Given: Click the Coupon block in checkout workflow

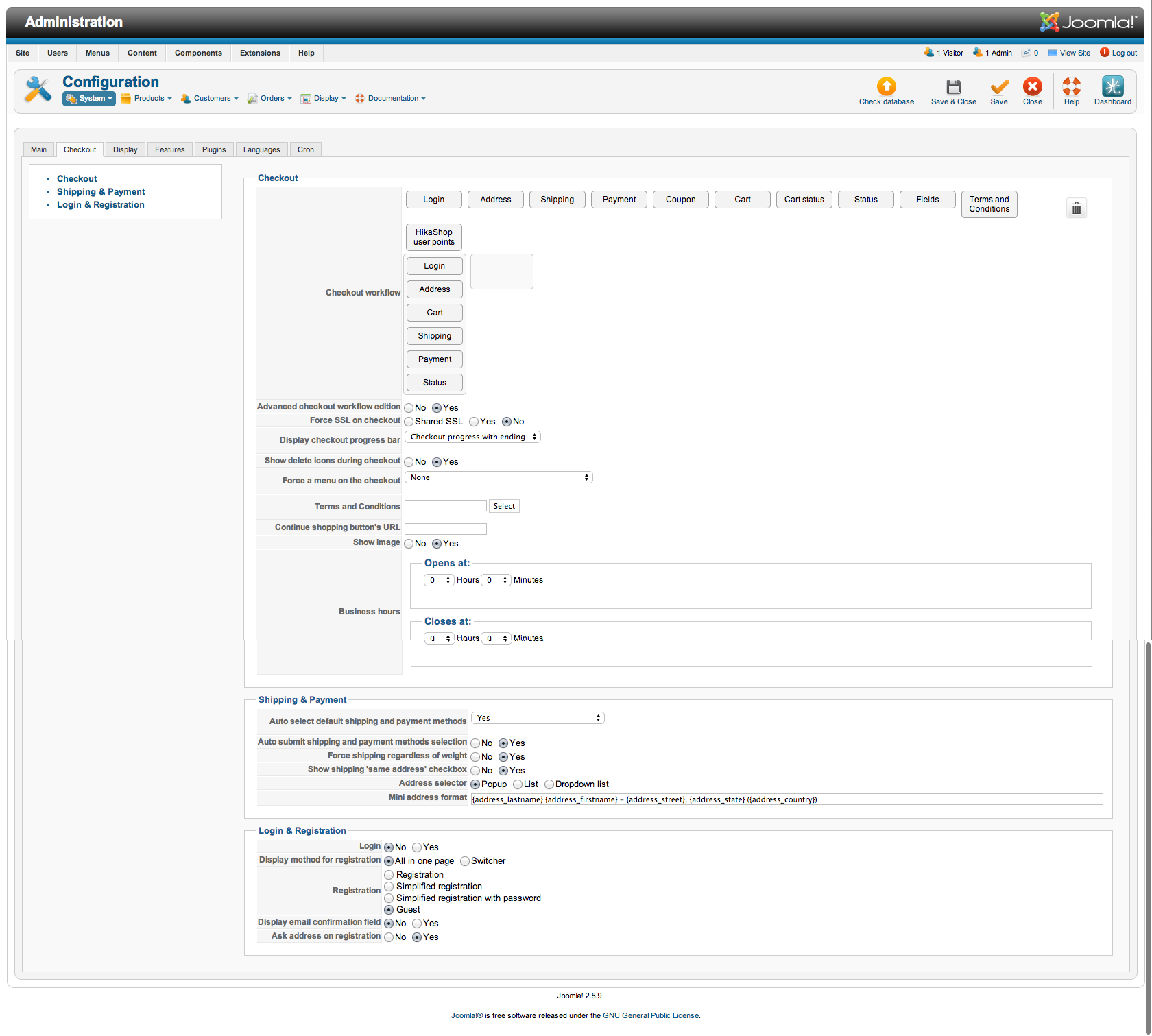Looking at the screenshot, I should tap(680, 200).
